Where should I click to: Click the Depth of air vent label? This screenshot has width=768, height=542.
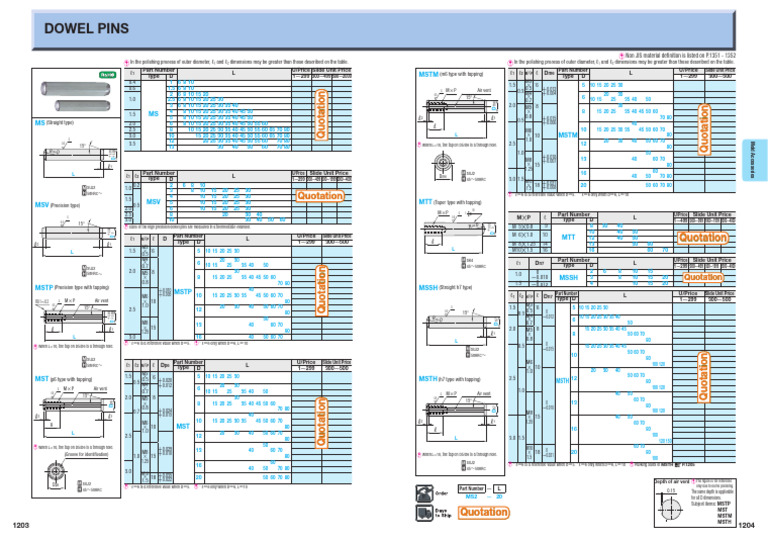tap(672, 482)
